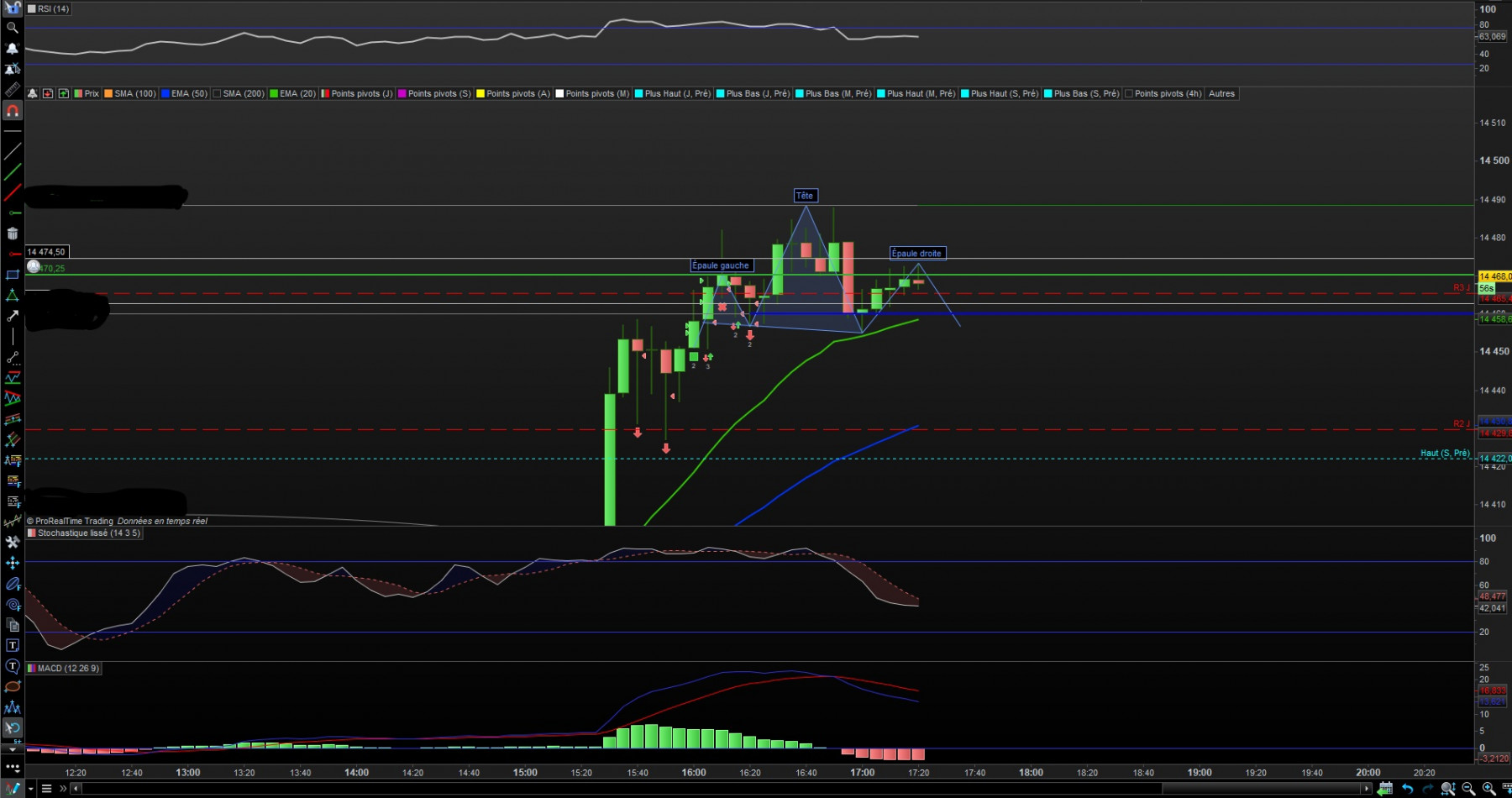Toggle Points pivots (S) visibility

coord(402,93)
